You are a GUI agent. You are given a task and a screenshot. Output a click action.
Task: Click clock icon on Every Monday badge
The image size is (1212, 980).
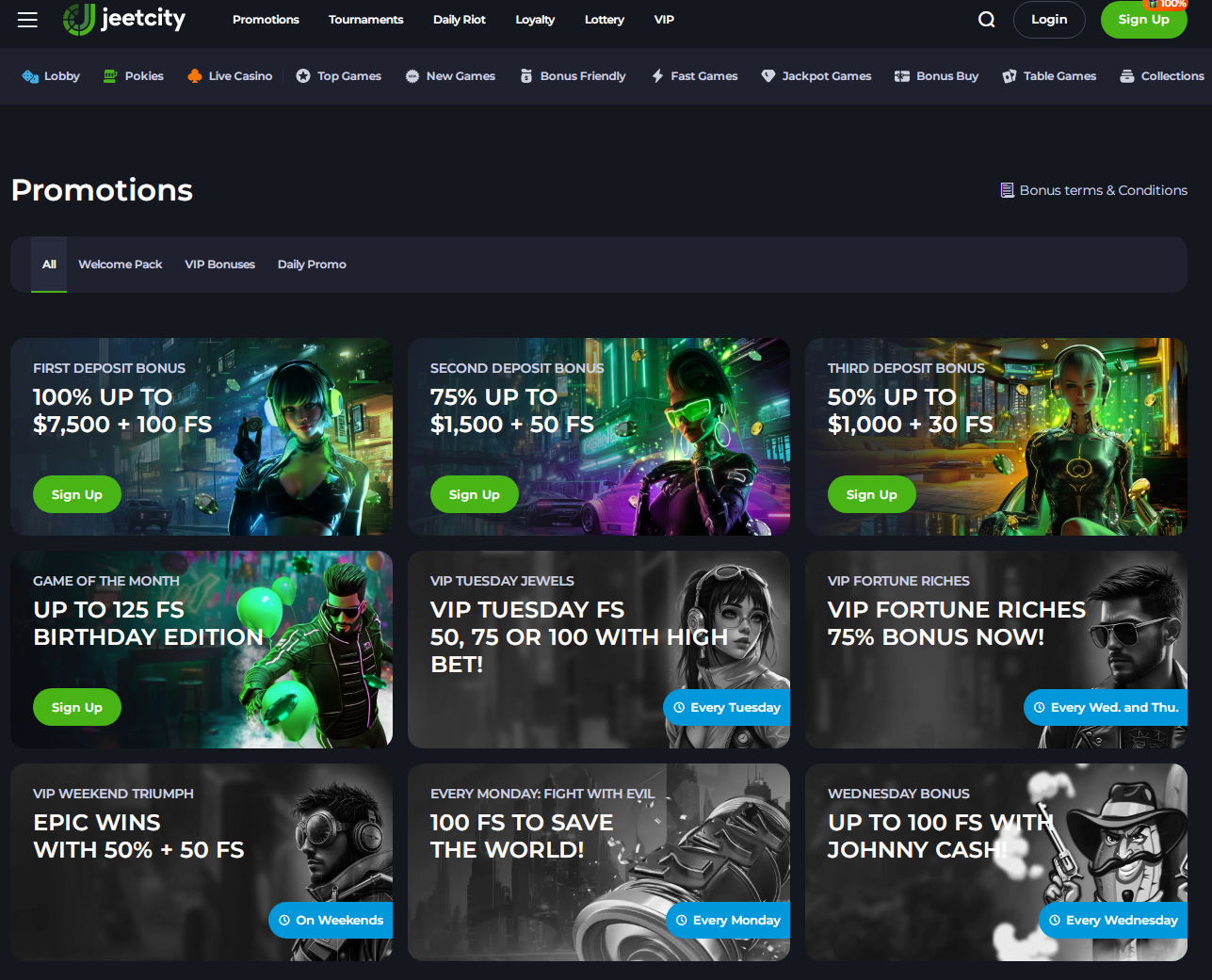[682, 920]
